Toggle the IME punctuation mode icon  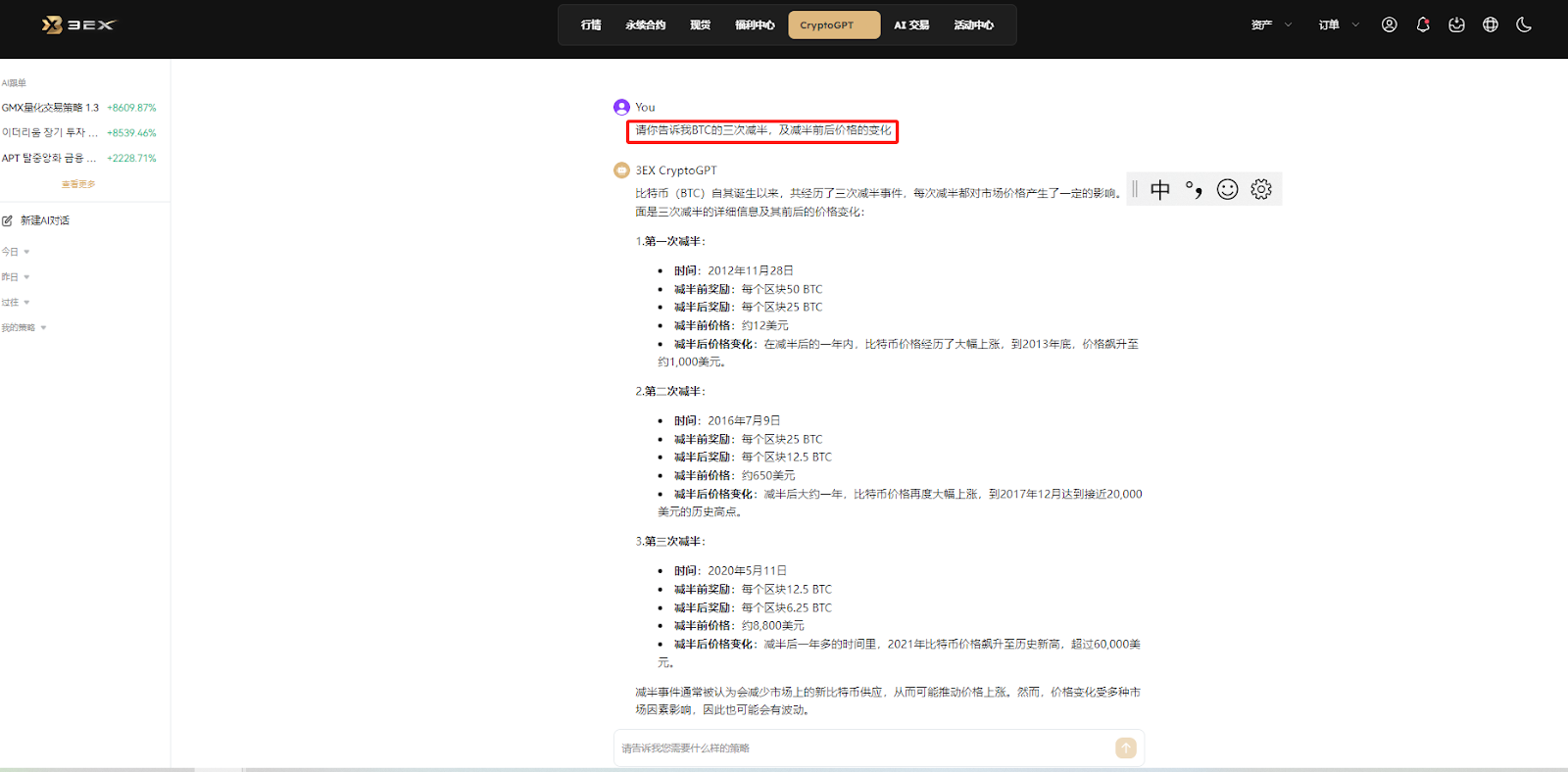tap(1194, 189)
